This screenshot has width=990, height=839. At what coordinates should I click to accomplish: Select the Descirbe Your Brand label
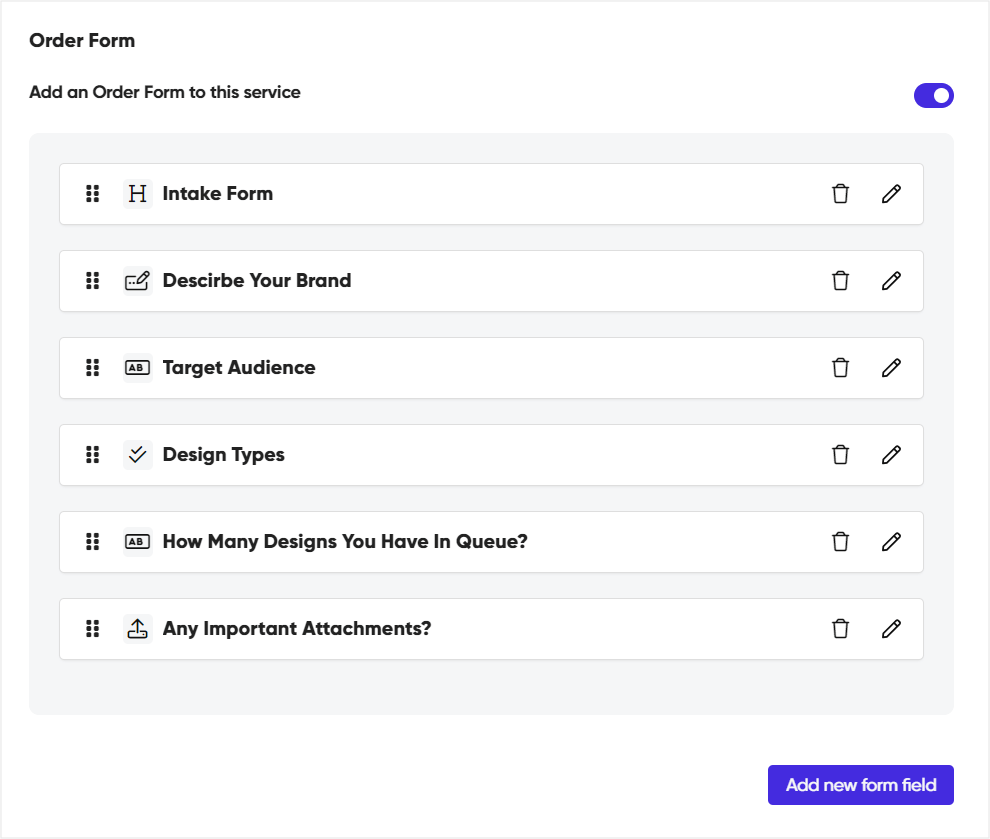coord(257,281)
